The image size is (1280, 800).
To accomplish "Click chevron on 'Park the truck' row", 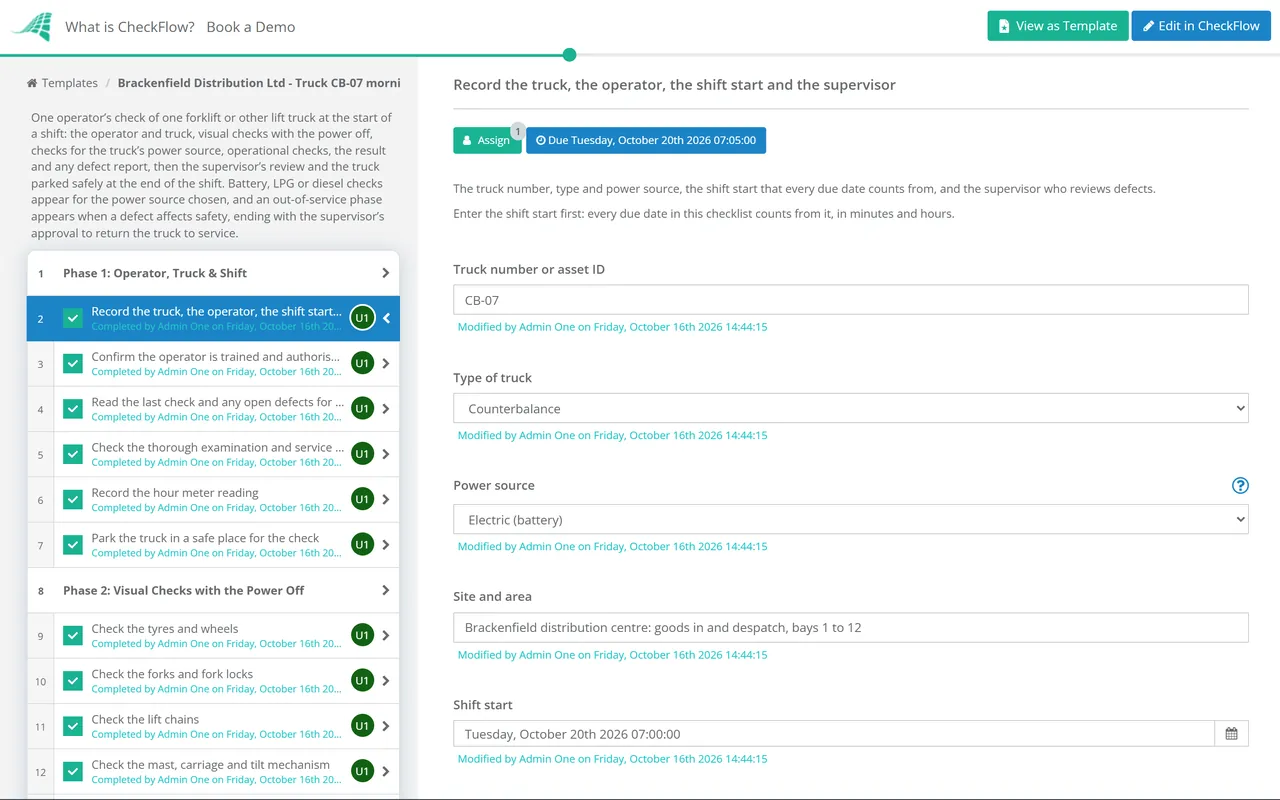I will [x=386, y=545].
